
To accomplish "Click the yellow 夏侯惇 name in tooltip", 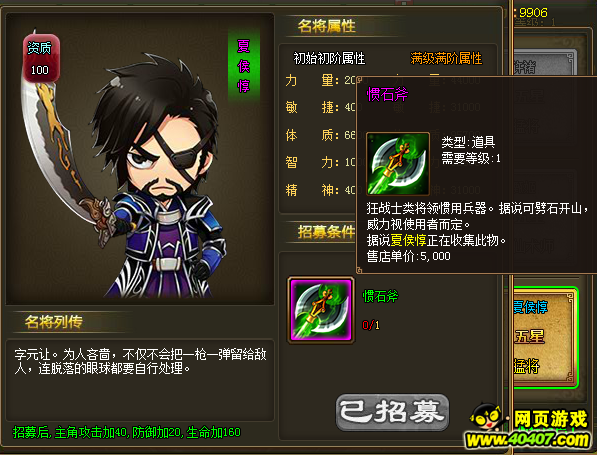I will (409, 240).
